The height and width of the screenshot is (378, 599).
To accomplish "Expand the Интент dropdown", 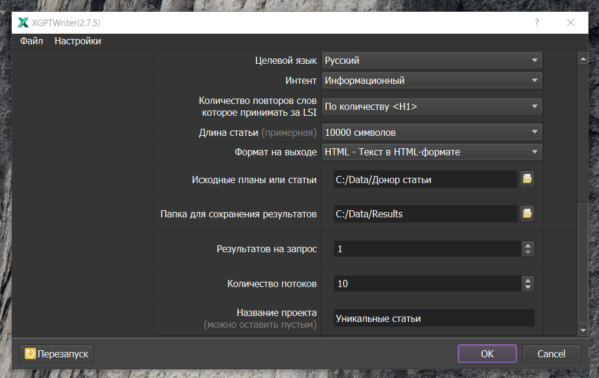I will click(x=432, y=81).
